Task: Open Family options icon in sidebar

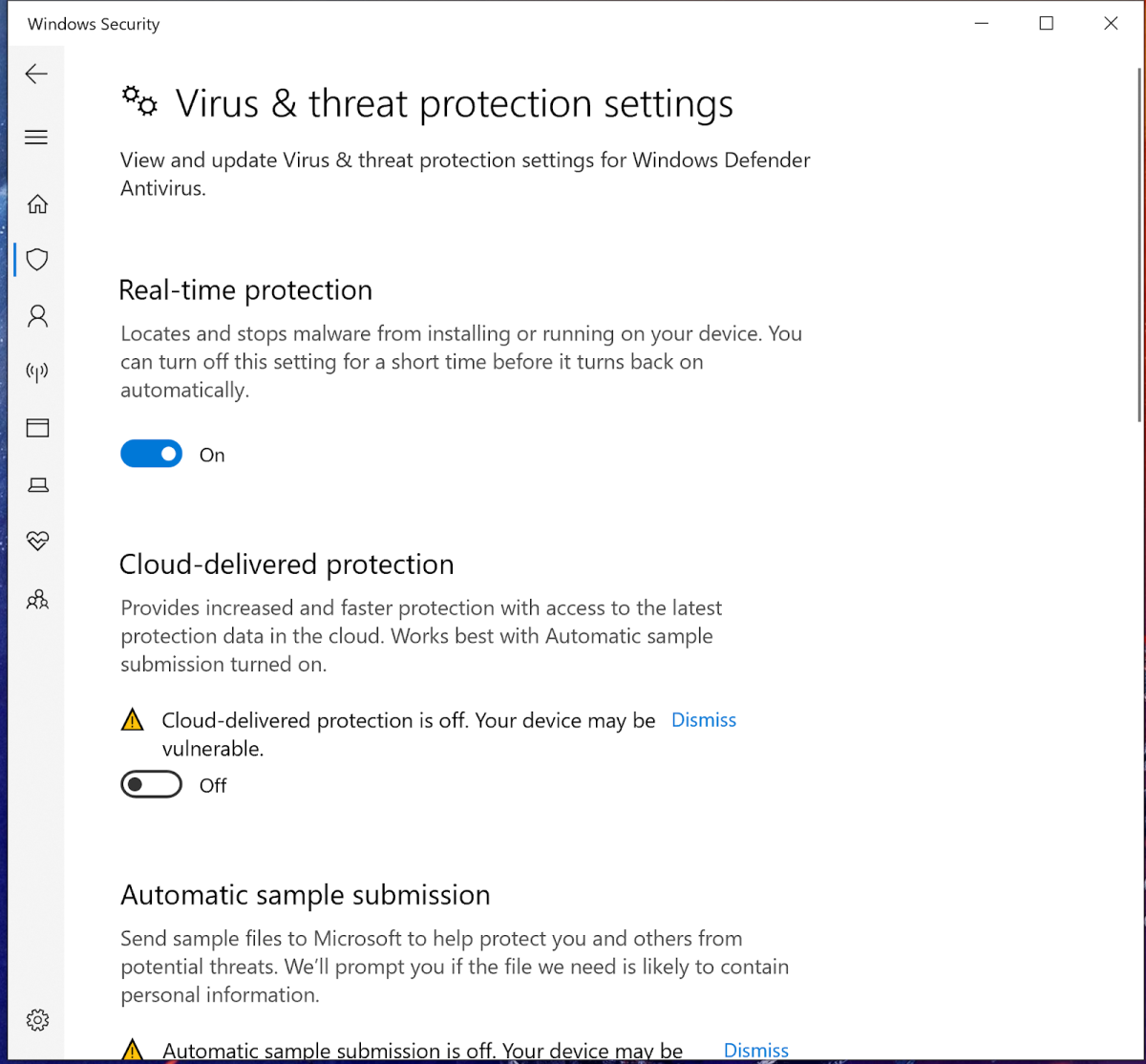Action: 37,599
